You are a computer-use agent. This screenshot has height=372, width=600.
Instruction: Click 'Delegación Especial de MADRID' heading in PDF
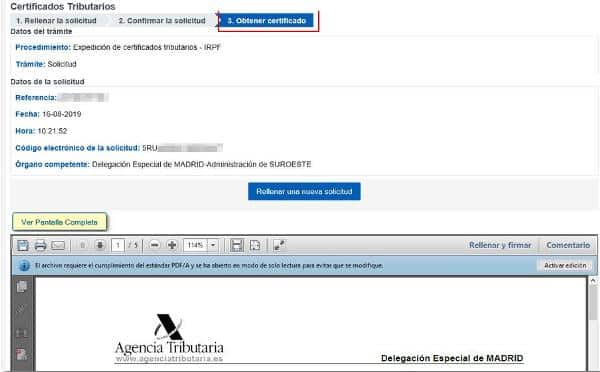tap(452, 358)
